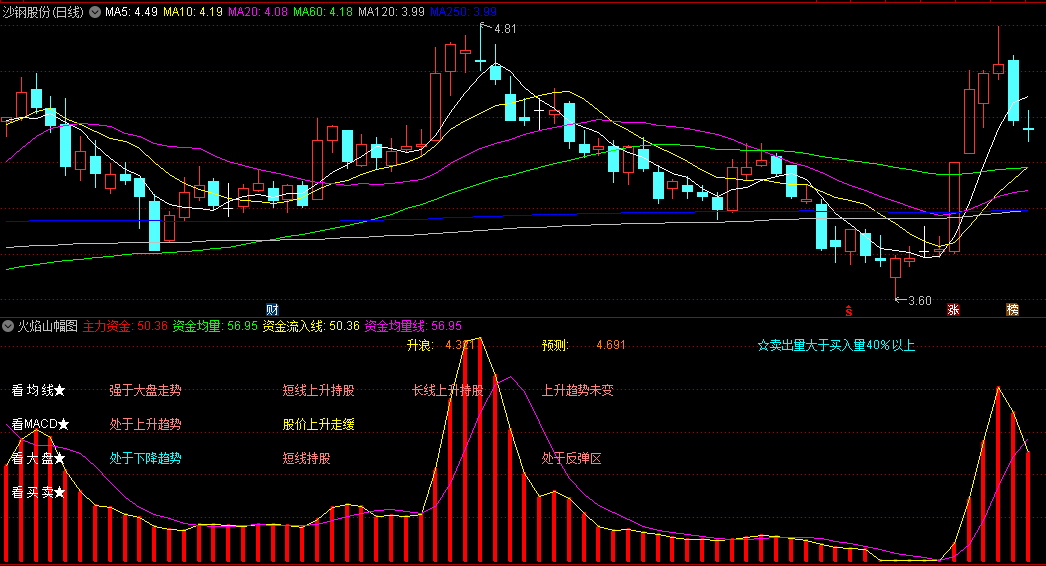Click the 看大盘★ row label
Image resolution: width=1046 pixels, height=566 pixels.
coord(39,459)
